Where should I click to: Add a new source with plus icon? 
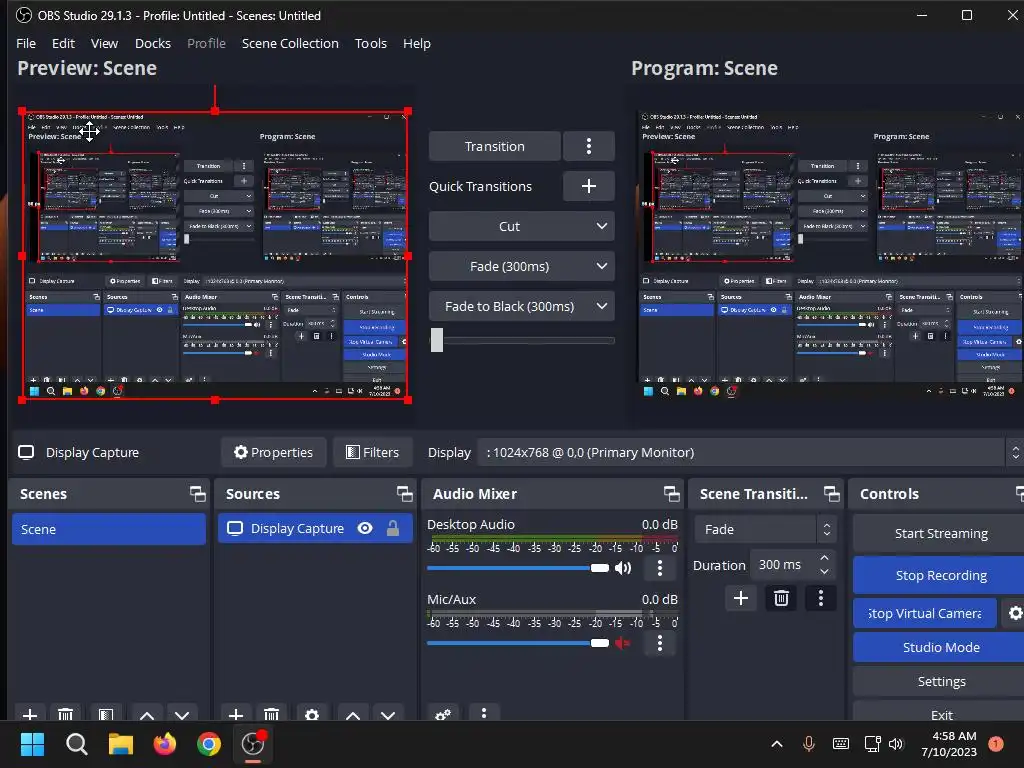pos(236,715)
